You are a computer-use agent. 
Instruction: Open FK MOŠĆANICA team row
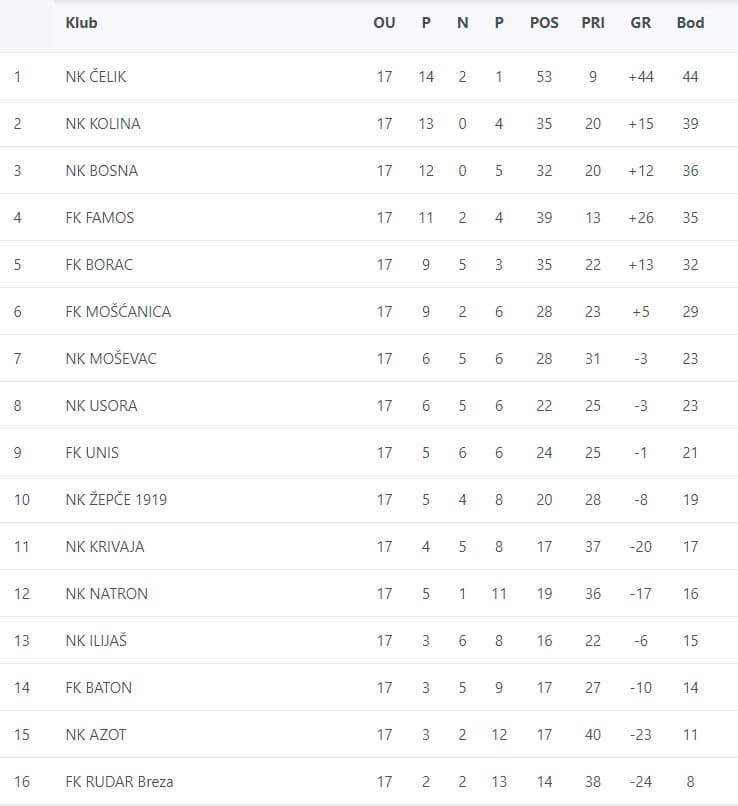click(369, 312)
